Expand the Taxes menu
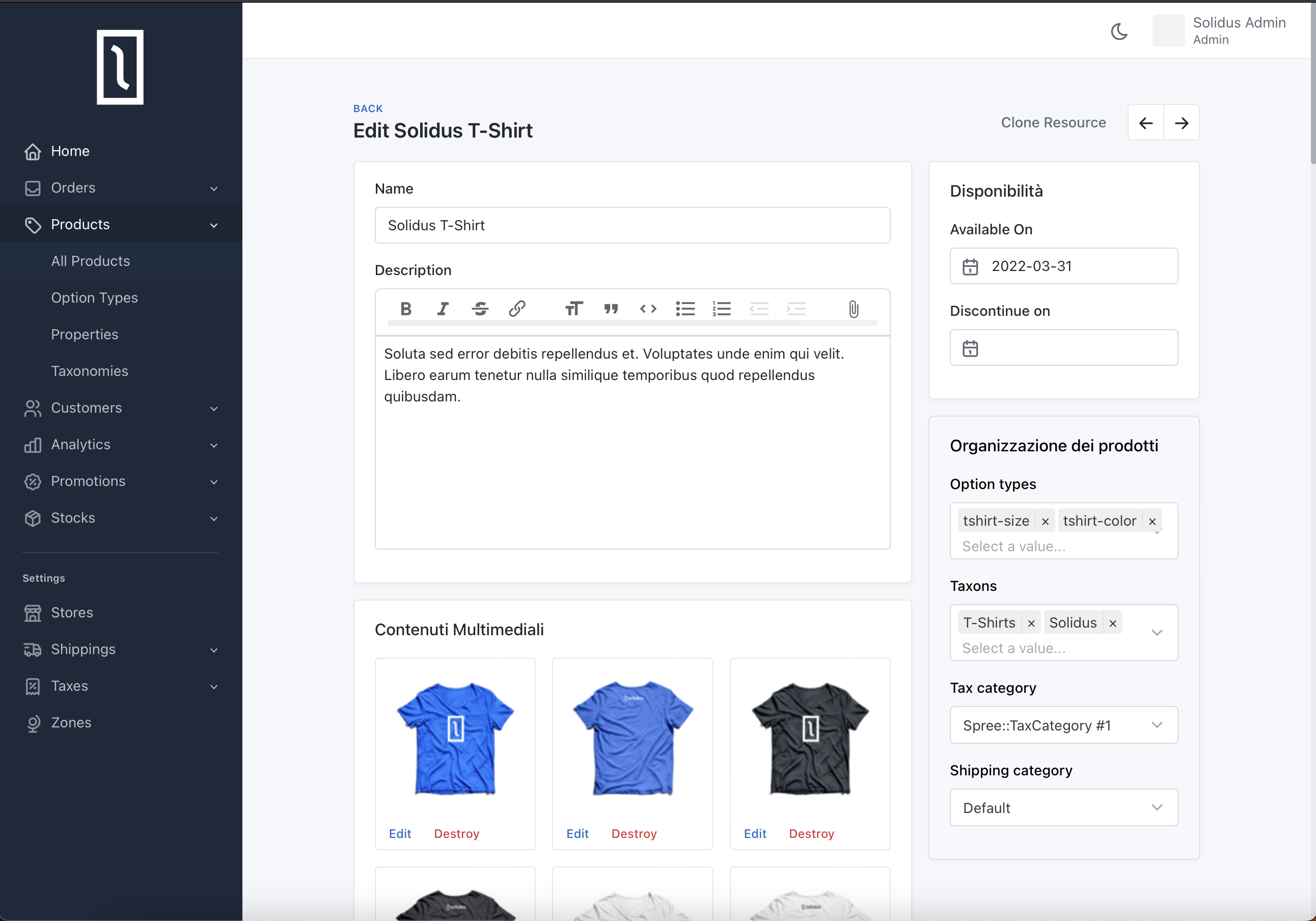The image size is (1316, 921). click(121, 686)
